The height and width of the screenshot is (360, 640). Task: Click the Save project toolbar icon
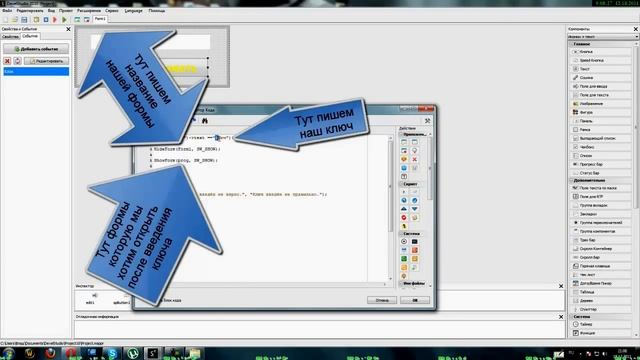click(x=24, y=20)
